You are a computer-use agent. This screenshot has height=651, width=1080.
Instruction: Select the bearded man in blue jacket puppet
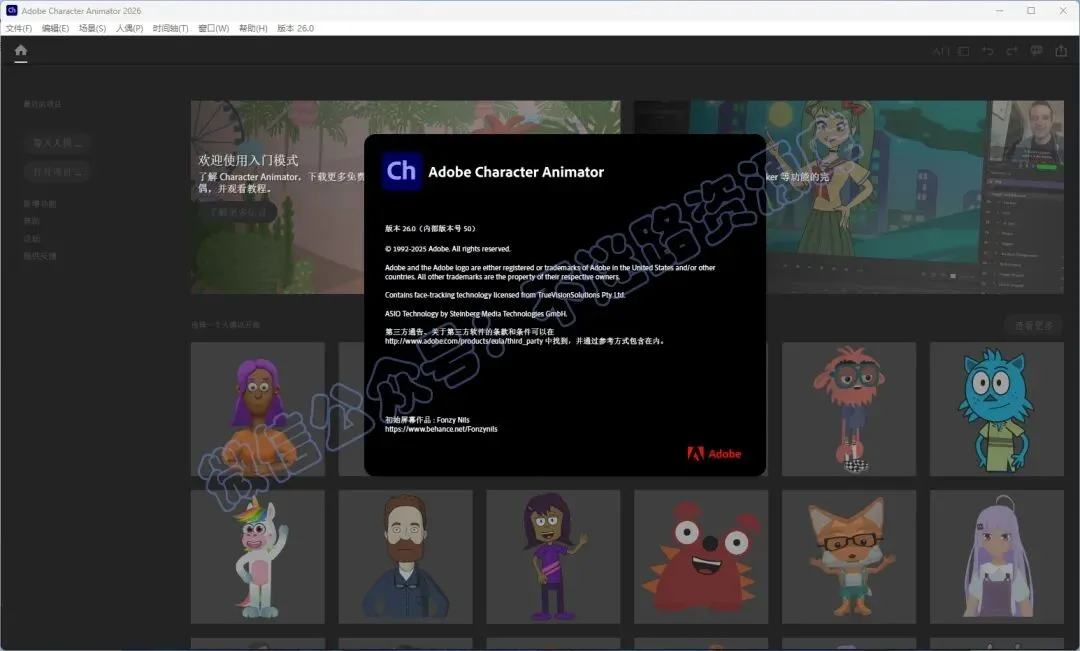[x=406, y=557]
